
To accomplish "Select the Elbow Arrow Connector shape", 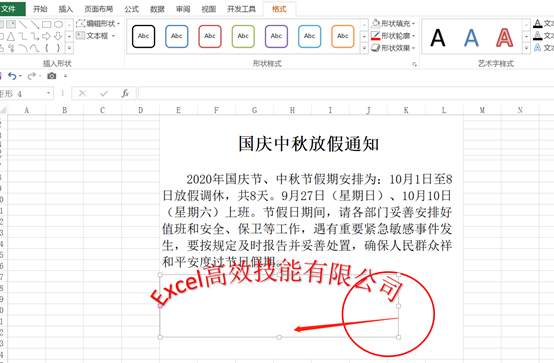I will 35,36.
